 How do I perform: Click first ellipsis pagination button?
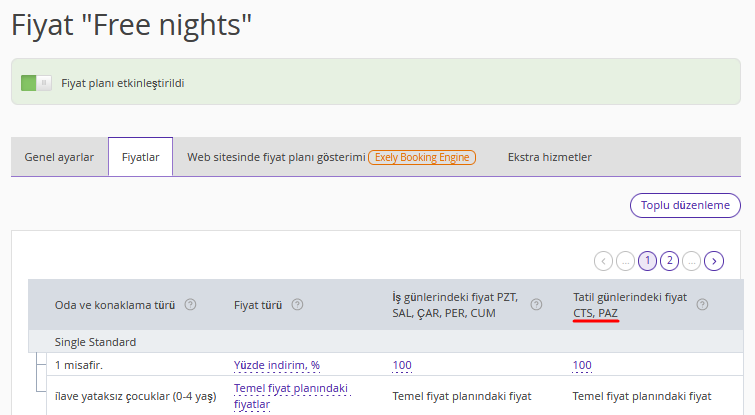click(x=625, y=261)
